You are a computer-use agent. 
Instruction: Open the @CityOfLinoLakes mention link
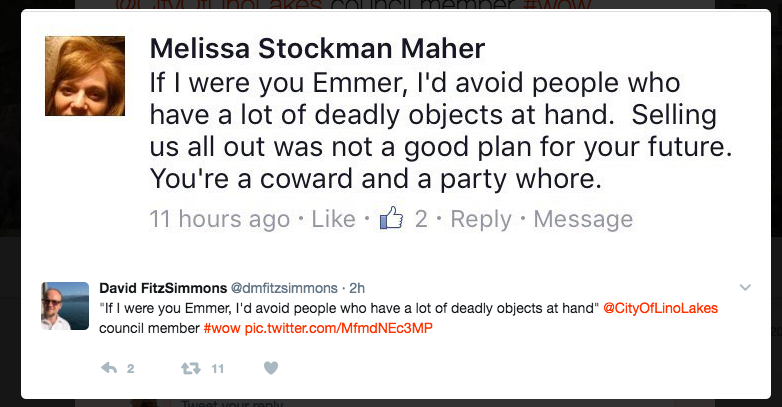point(660,307)
